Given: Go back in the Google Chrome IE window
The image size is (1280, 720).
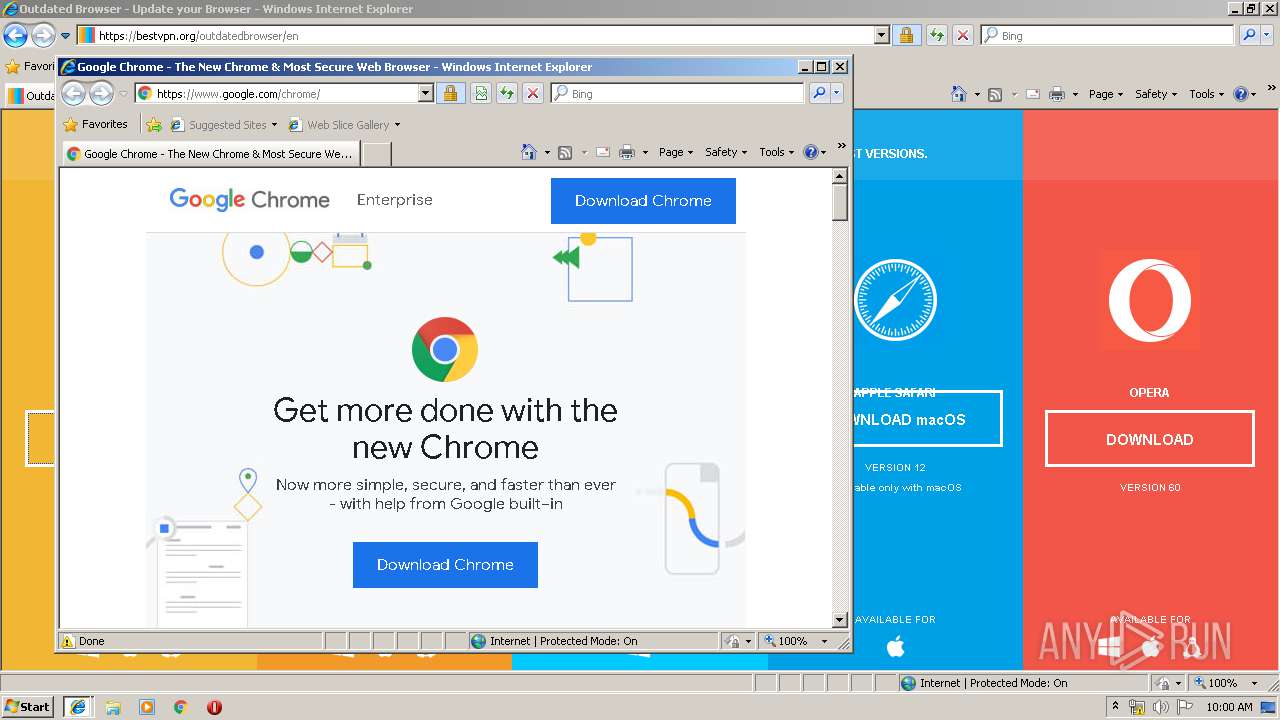Looking at the screenshot, I should [x=74, y=94].
